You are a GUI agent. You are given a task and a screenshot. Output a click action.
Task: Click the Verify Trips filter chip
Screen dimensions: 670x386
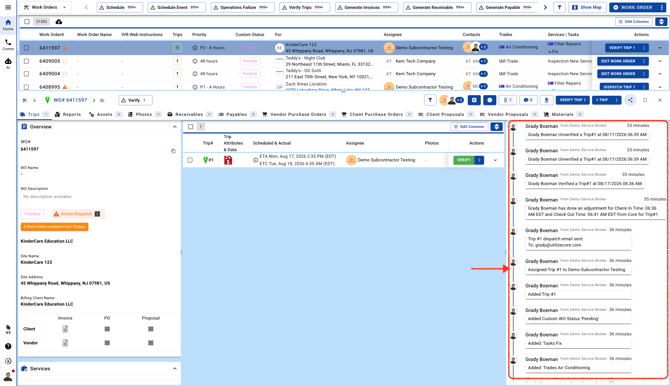point(304,7)
